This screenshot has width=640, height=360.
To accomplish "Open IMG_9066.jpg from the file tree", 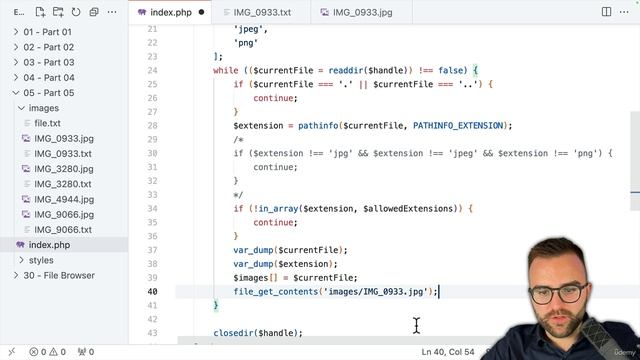I will click(x=64, y=214).
